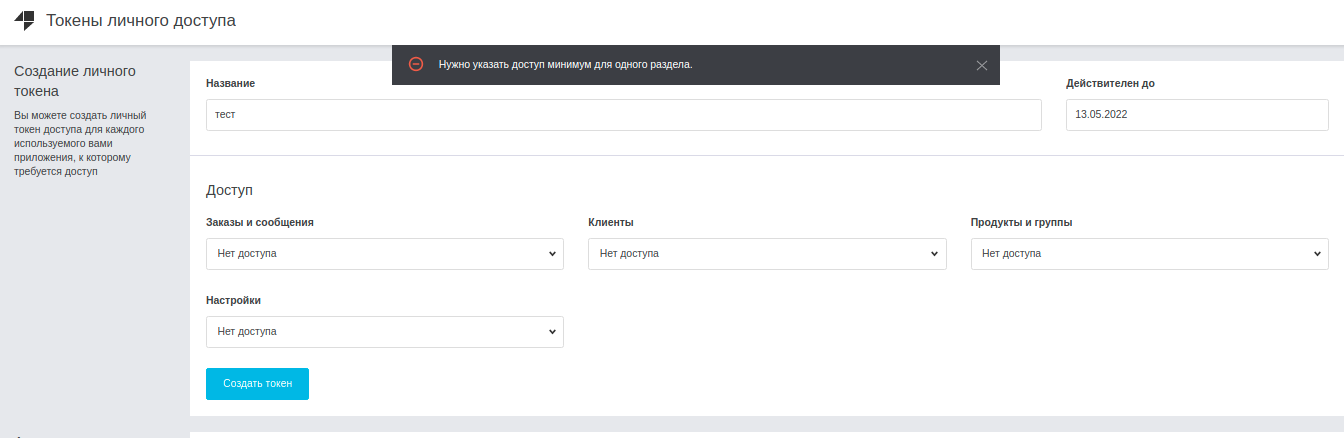Screen dimensions: 1344x438
Task: Expand the Клиенты access dropdown
Action: [767, 254]
